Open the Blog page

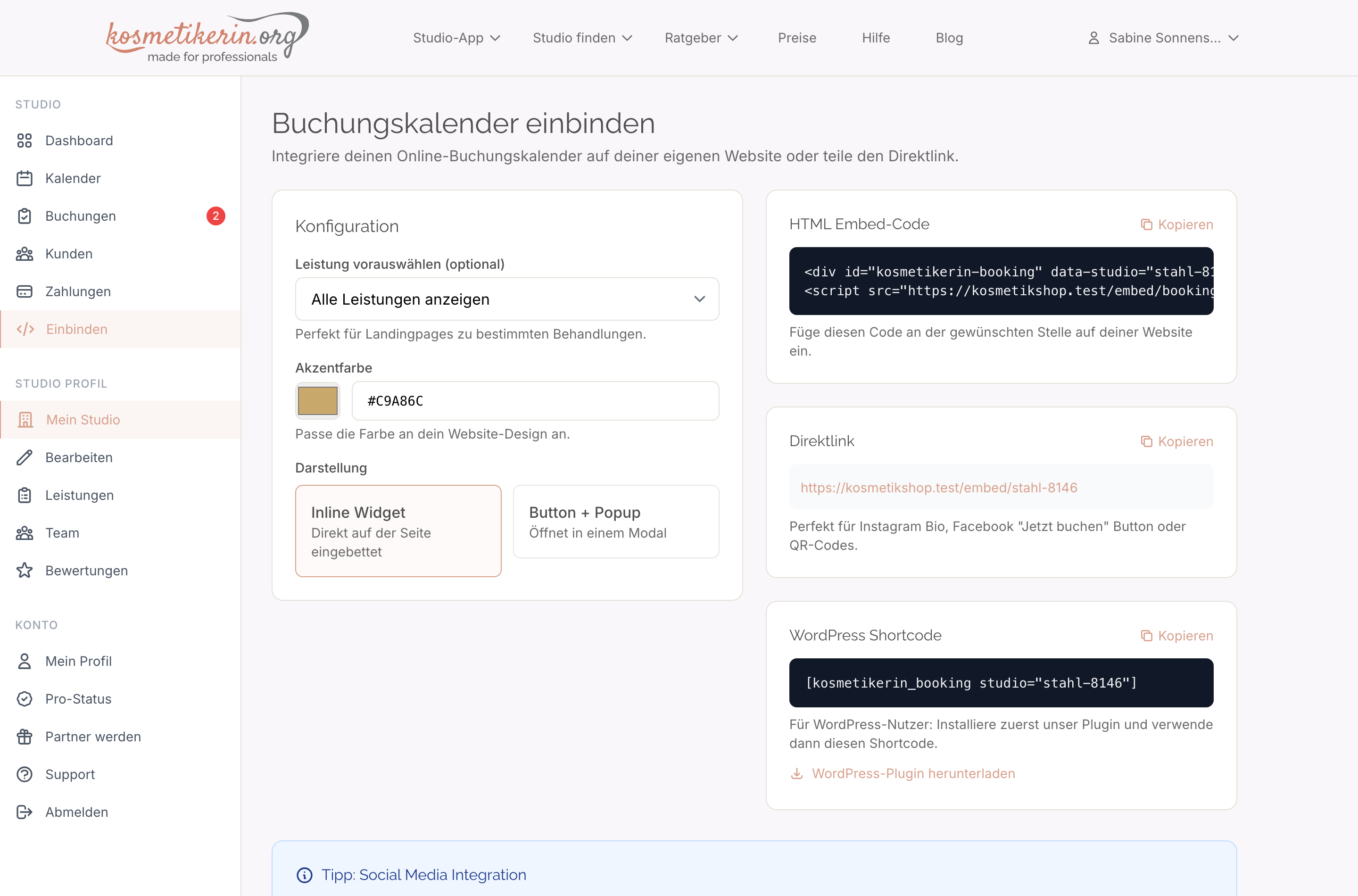tap(949, 38)
